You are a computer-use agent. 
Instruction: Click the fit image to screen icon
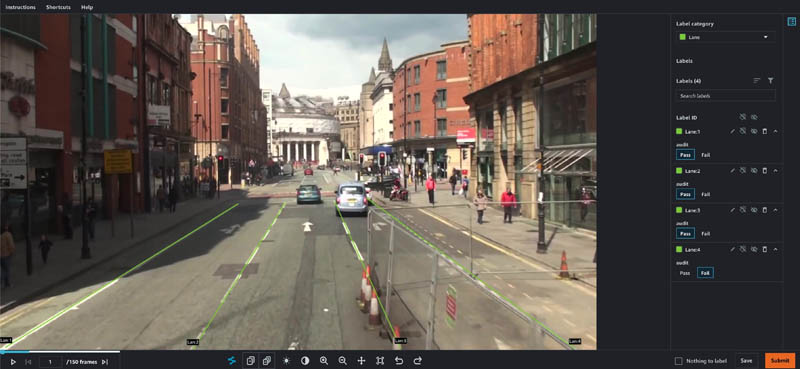coord(380,361)
